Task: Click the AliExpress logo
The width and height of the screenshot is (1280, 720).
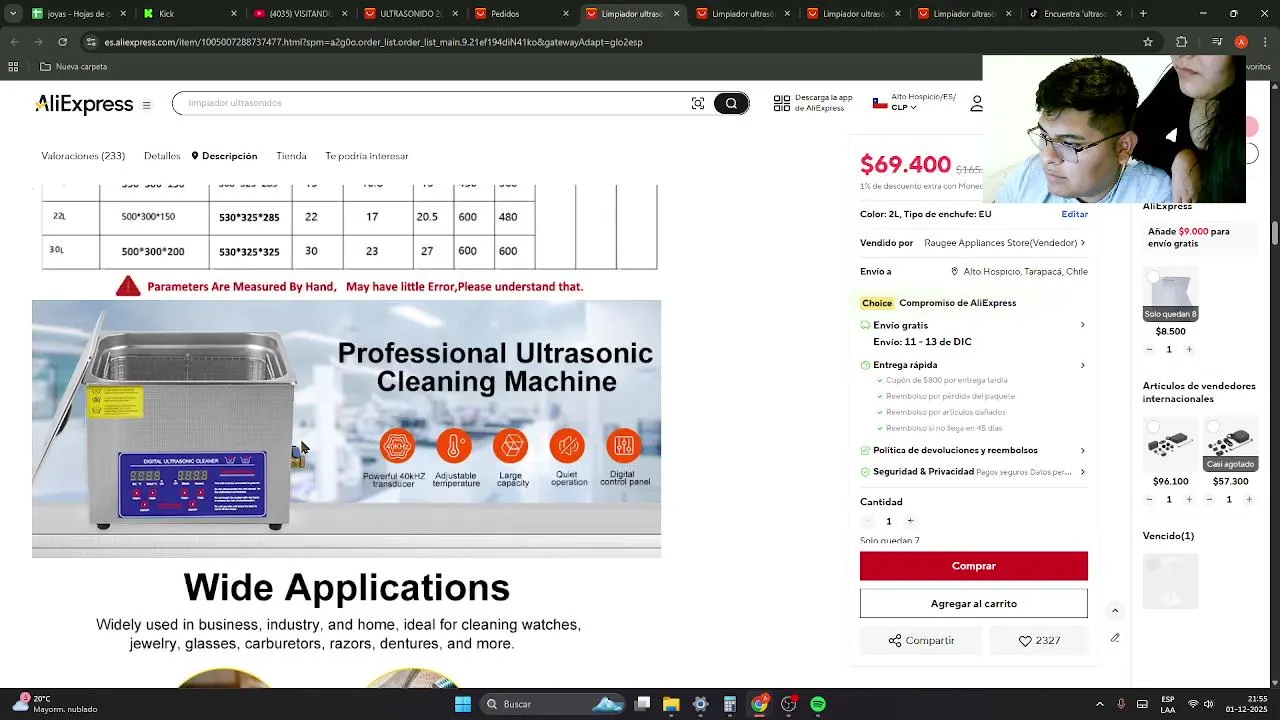Action: pyautogui.click(x=84, y=105)
